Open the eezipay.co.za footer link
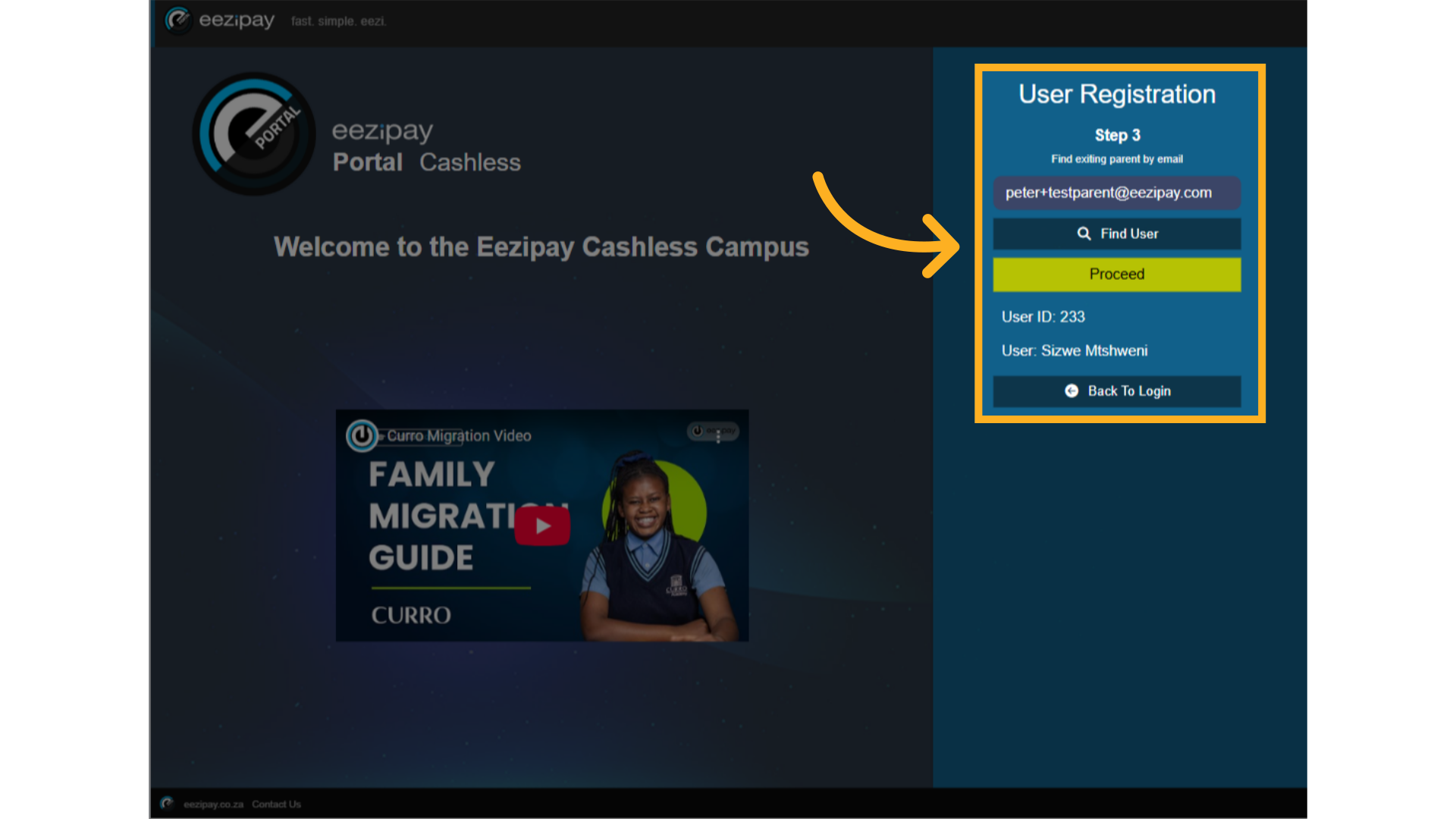The width and height of the screenshot is (1456, 819). coord(213,805)
